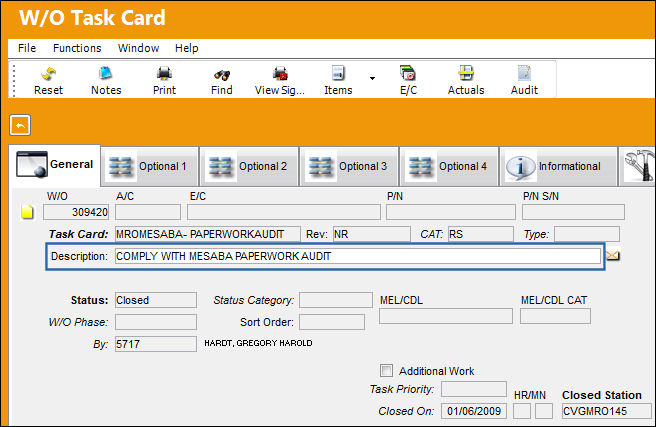Switch to the Optional 3 tab
Viewport: 656px width, 427px height.
point(349,166)
